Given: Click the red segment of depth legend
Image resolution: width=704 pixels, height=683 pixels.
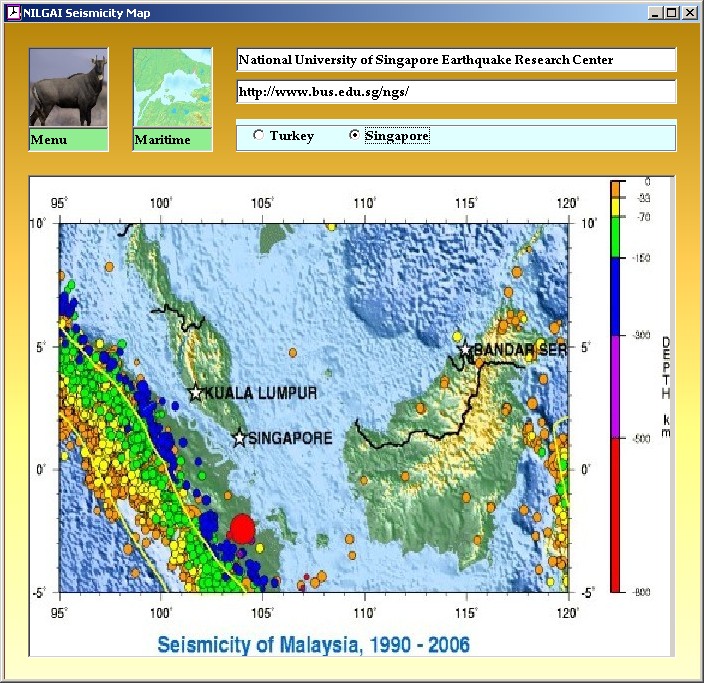Looking at the screenshot, I should pos(617,515).
